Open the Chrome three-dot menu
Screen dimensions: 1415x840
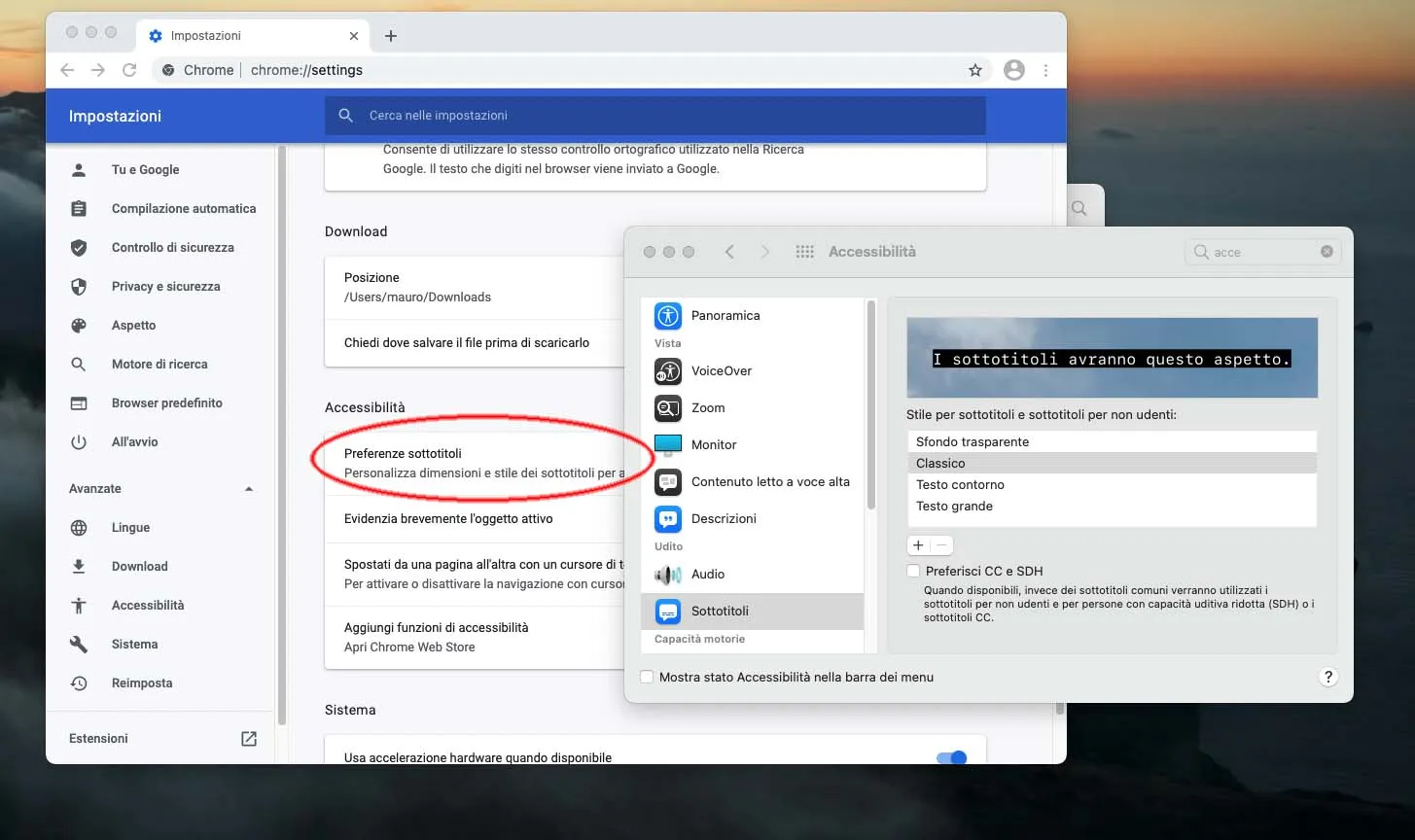coord(1045,69)
